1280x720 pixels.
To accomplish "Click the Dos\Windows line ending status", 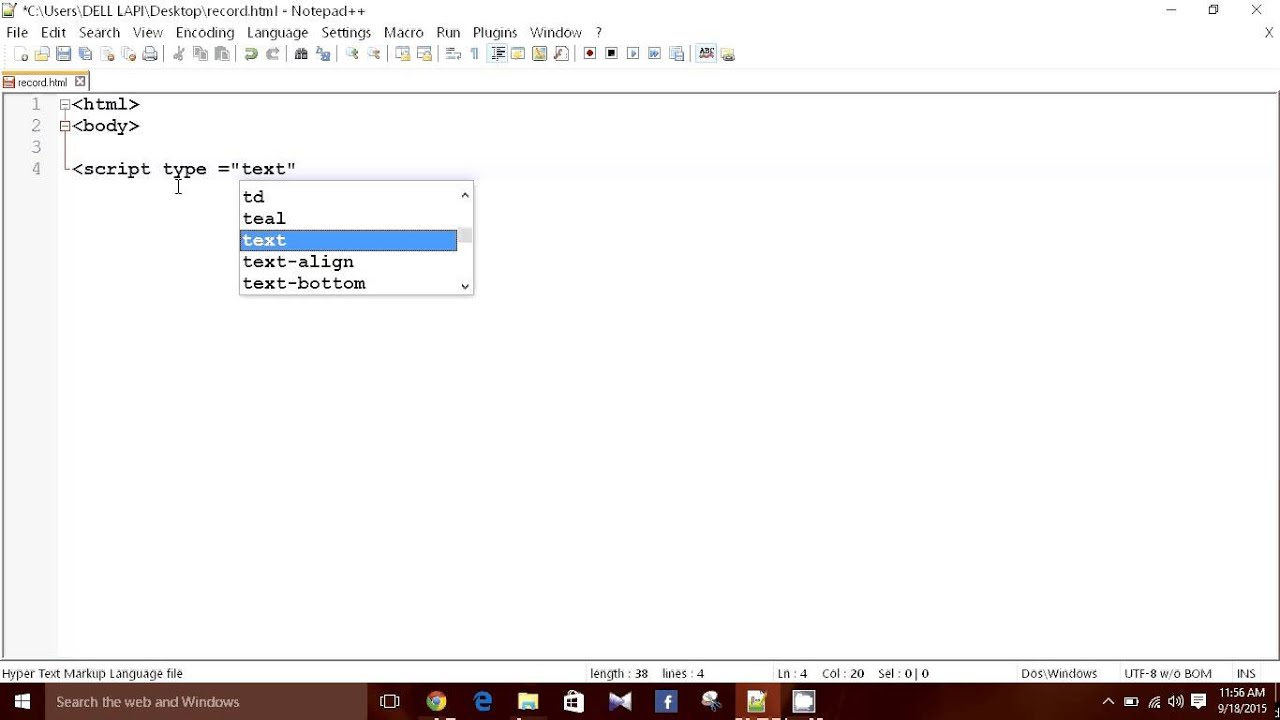I will click(1059, 674).
